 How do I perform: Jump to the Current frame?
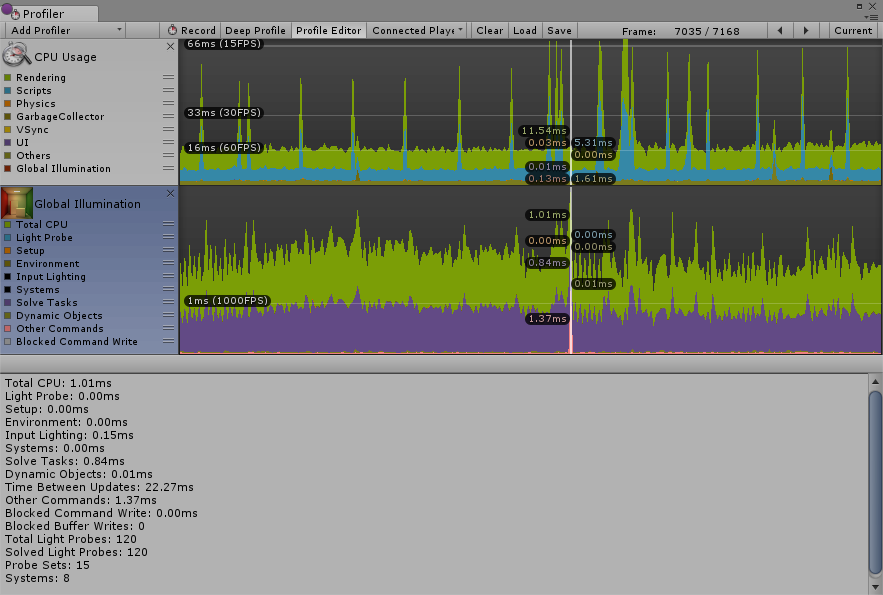coord(852,31)
